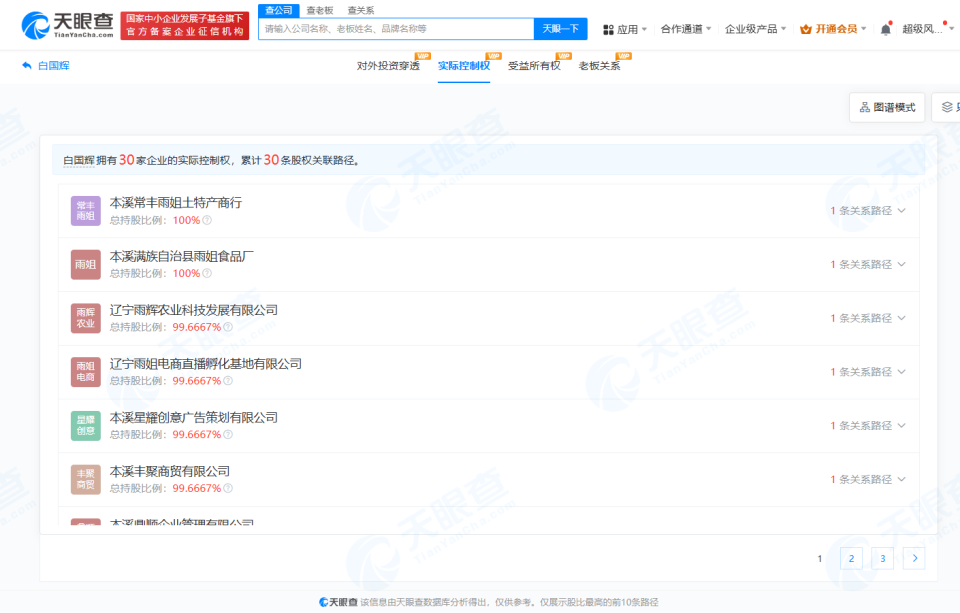
Task: Open the 本溪常丰雨姐土特产商行 company logo
Action: 86,211
